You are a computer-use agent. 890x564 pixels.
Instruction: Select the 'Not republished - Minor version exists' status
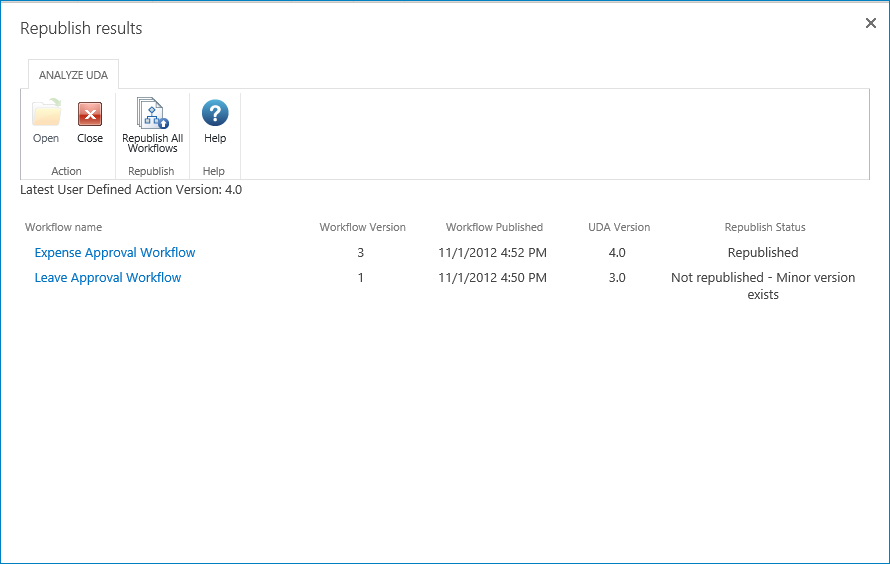763,286
